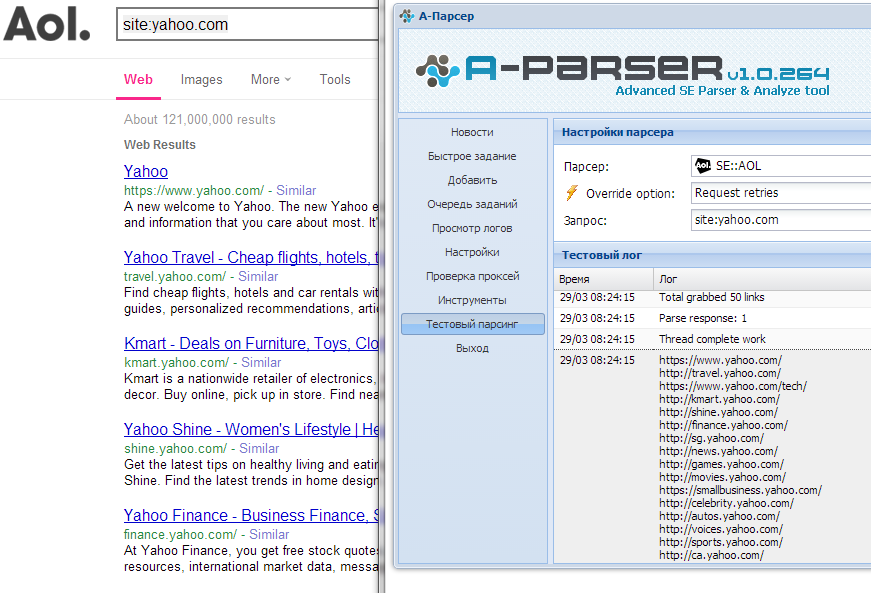The image size is (871, 593).
Task: Click the Тестовый лог panel header
Action: tap(713, 255)
